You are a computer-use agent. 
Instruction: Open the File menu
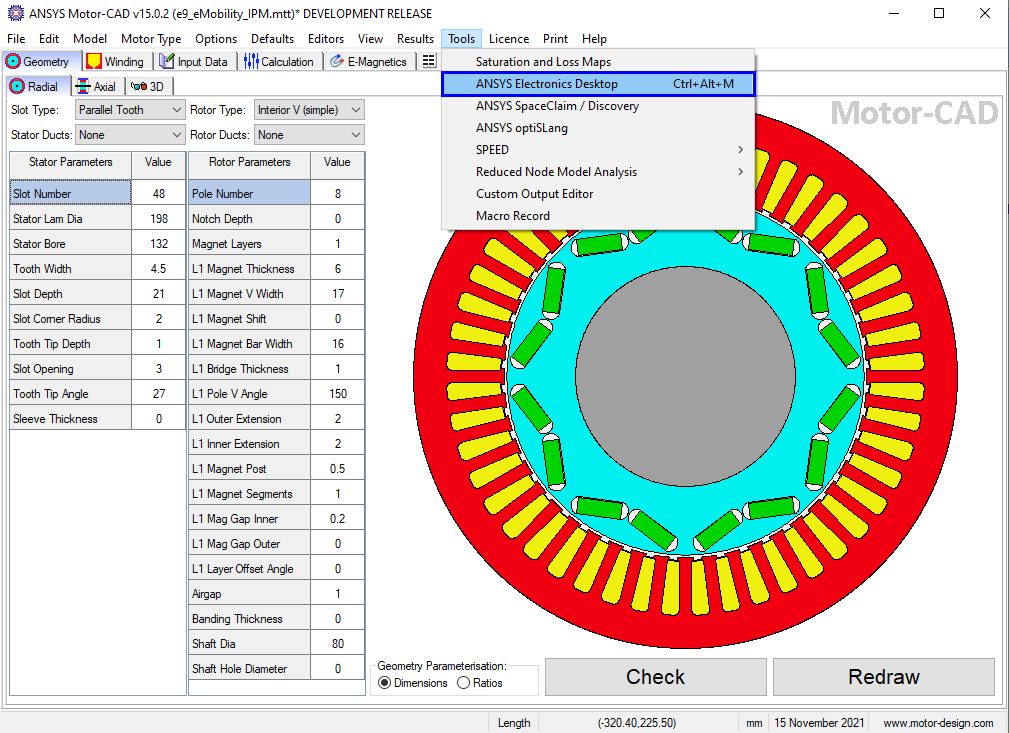click(16, 39)
